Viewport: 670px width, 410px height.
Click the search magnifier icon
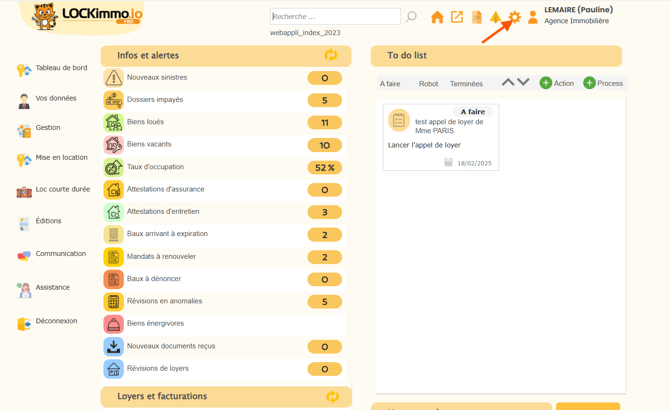411,17
